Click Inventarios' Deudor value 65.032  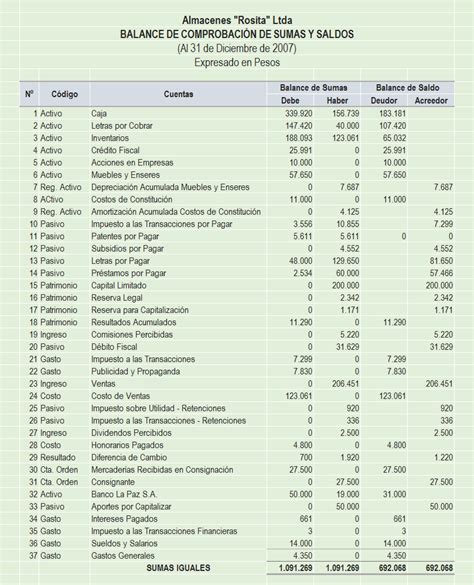pyautogui.click(x=395, y=138)
